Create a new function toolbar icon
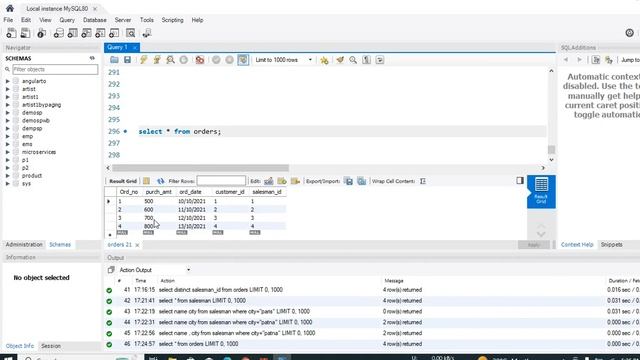The image size is (640, 360). point(114,33)
